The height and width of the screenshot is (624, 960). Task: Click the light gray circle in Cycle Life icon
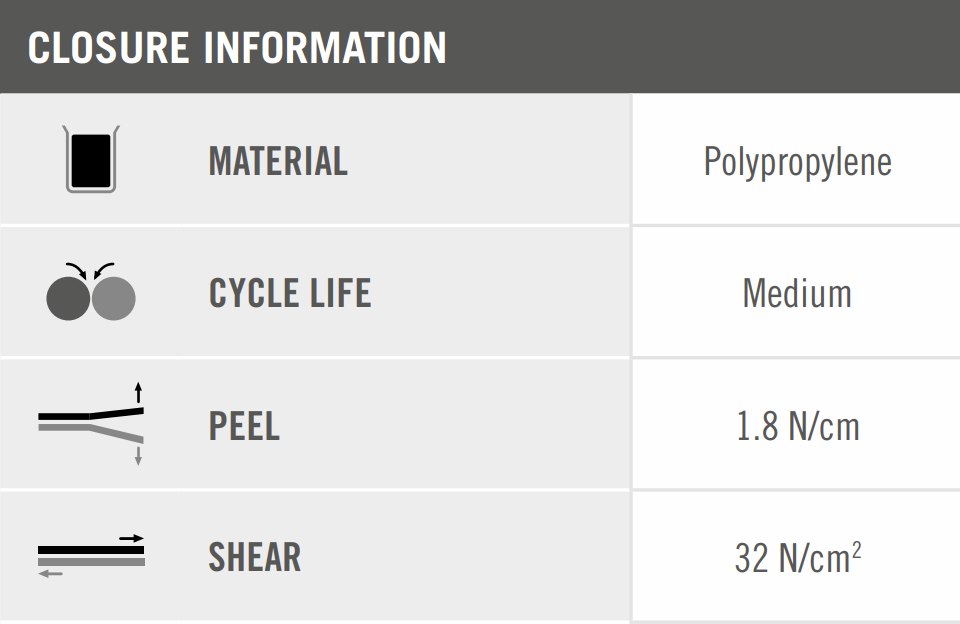coord(113,298)
